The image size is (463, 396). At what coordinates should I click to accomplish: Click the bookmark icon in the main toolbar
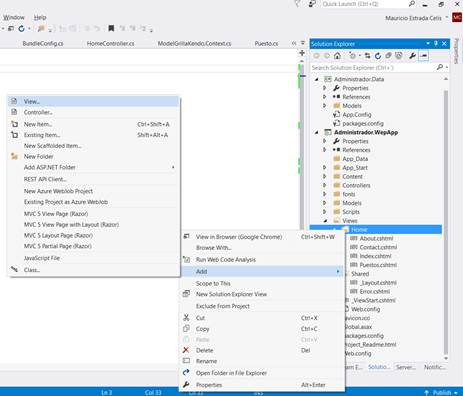click(111, 29)
